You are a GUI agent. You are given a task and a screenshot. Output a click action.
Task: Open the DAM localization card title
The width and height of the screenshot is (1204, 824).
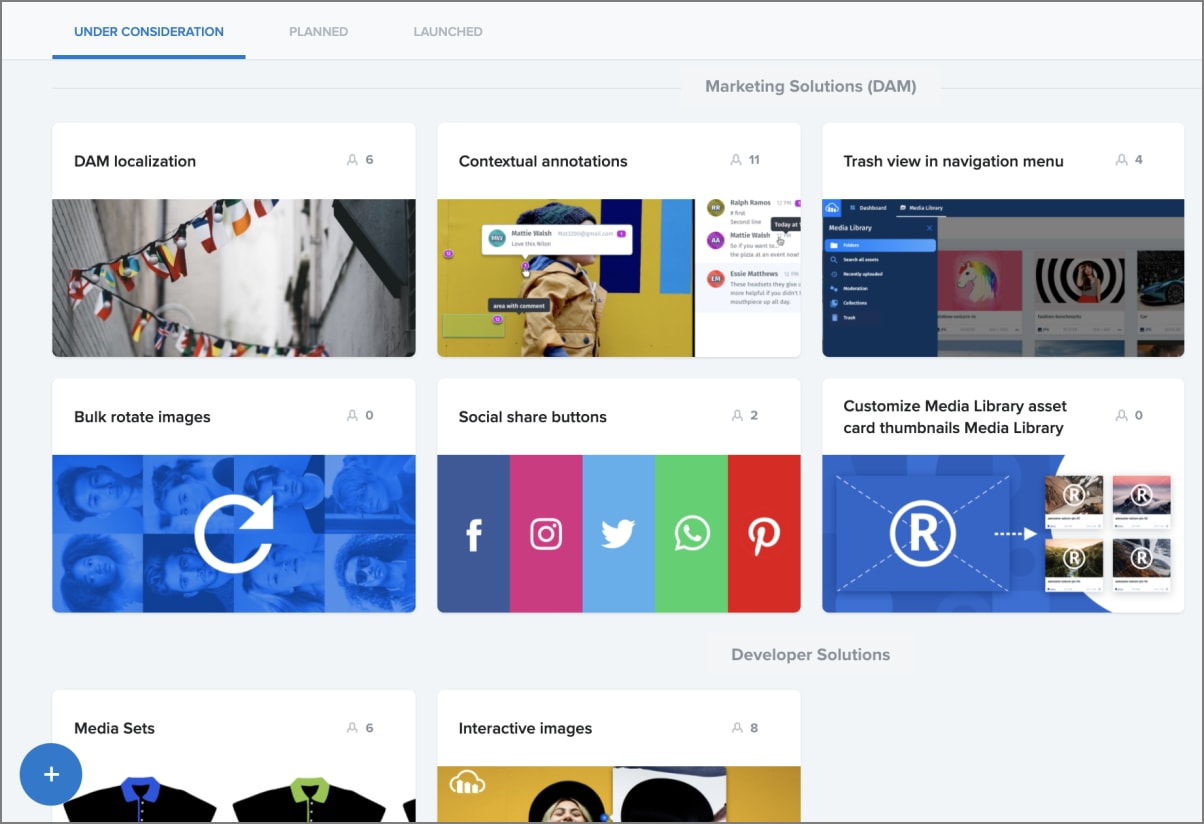(x=135, y=161)
